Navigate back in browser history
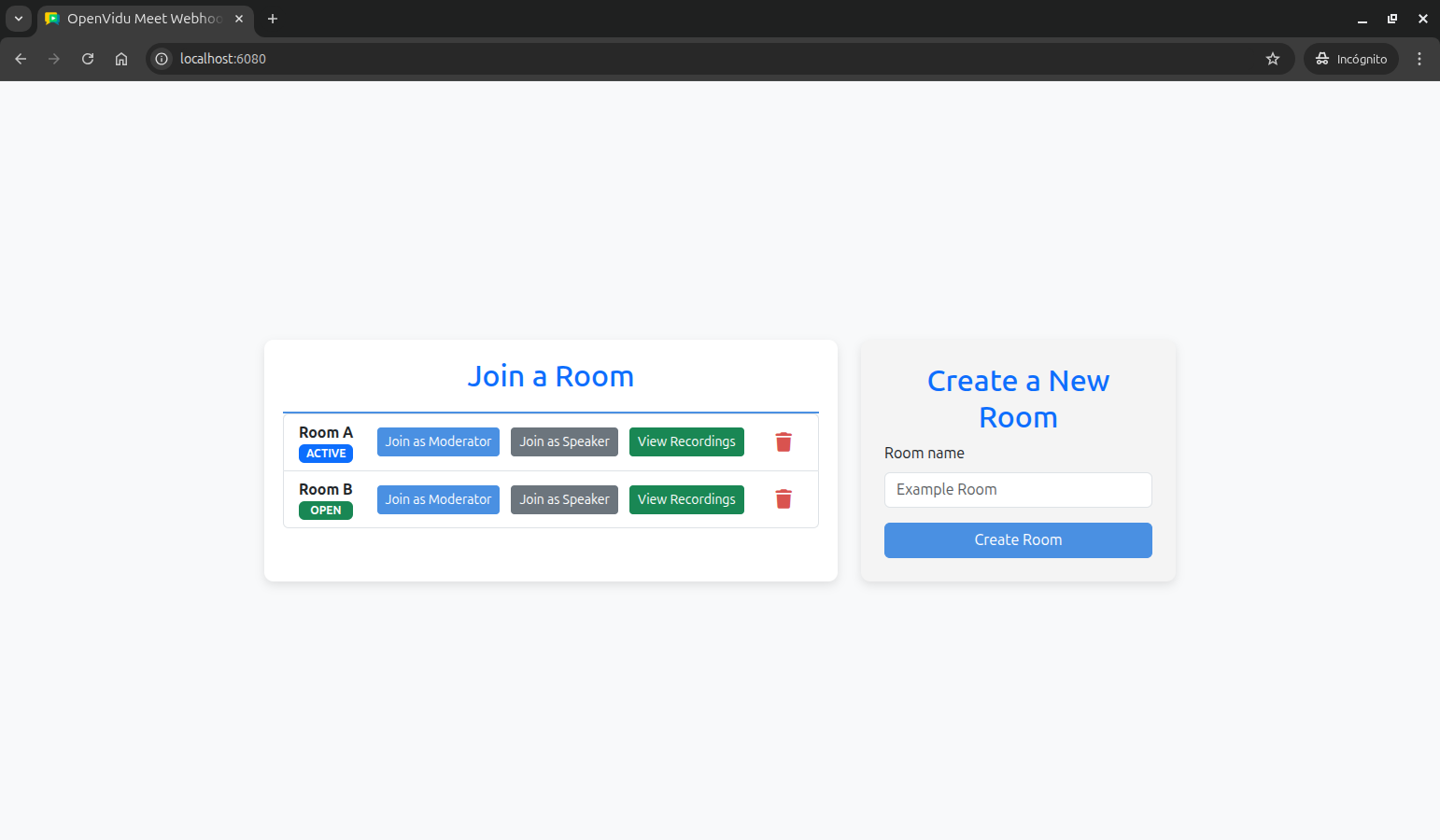 (x=21, y=59)
